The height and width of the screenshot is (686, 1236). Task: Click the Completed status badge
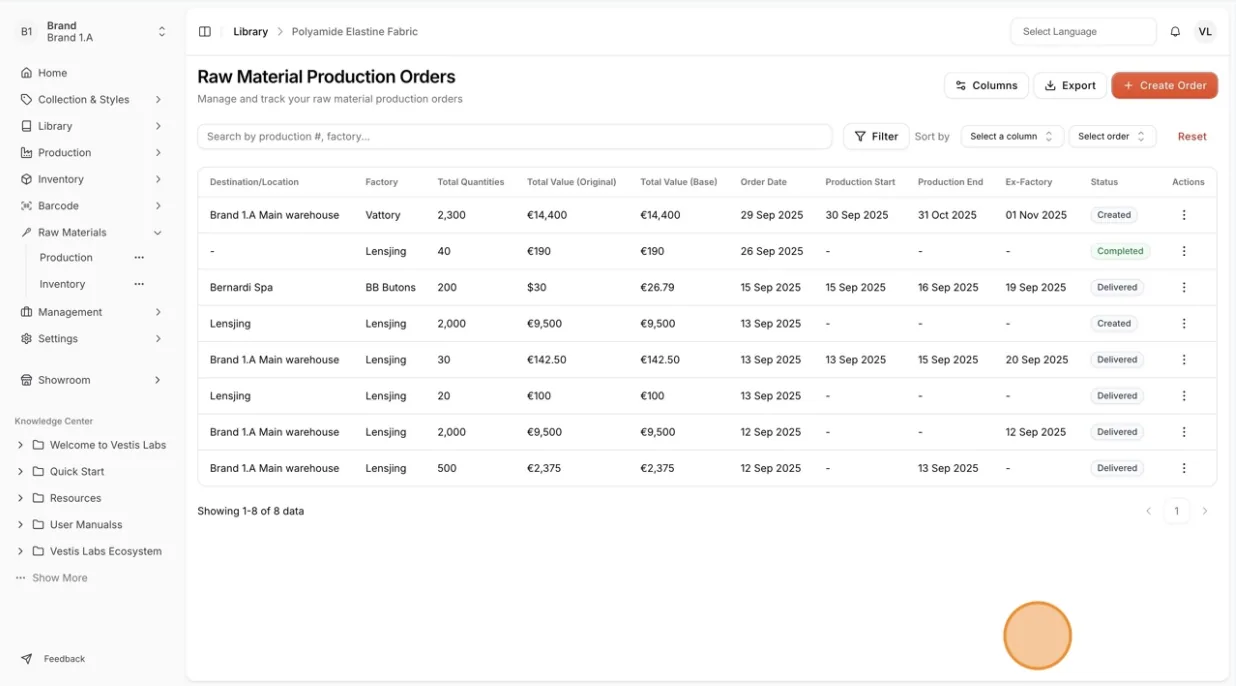point(1120,251)
